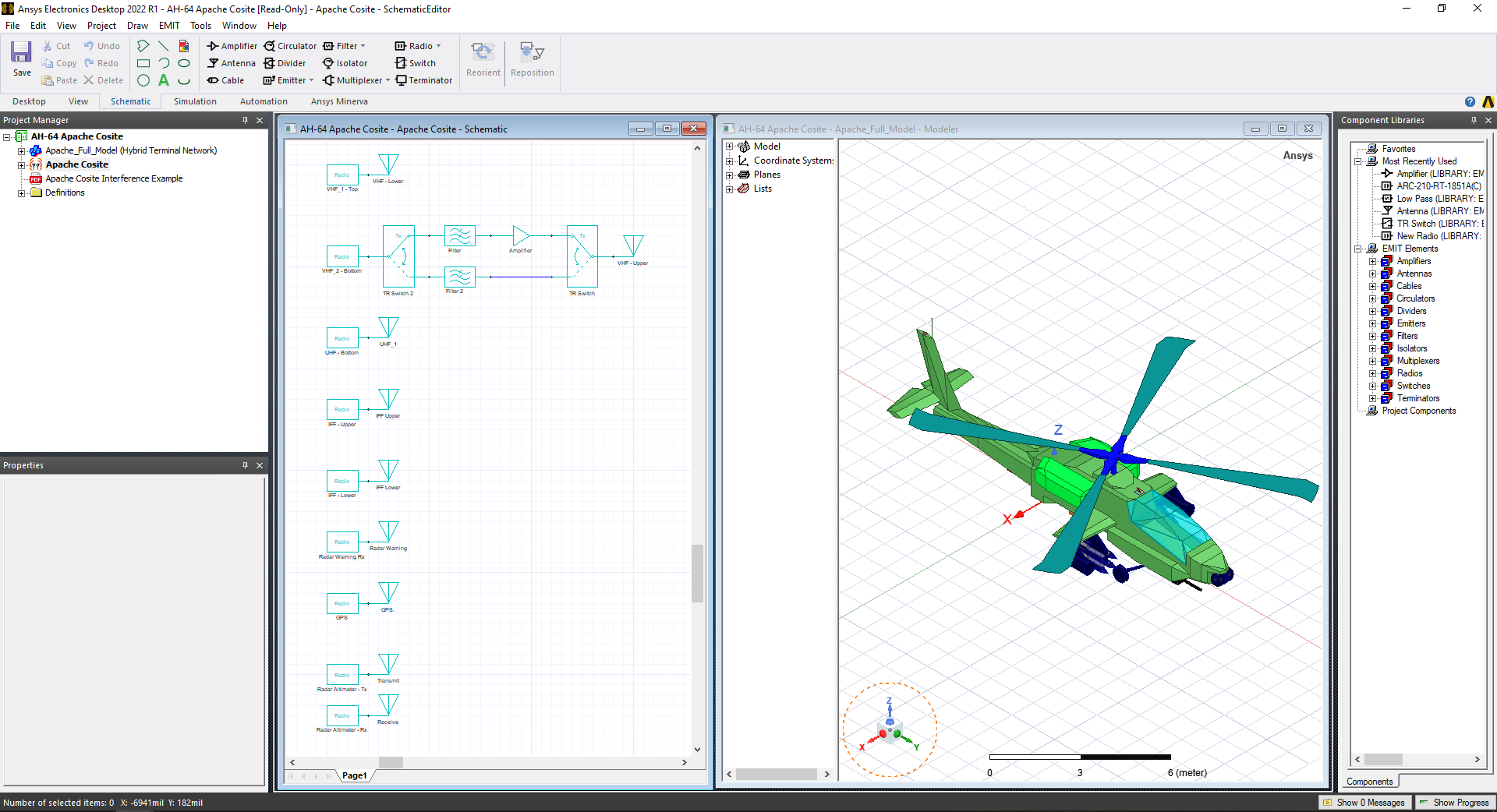Select the TR Switch 2 block in schematic

pos(398,256)
